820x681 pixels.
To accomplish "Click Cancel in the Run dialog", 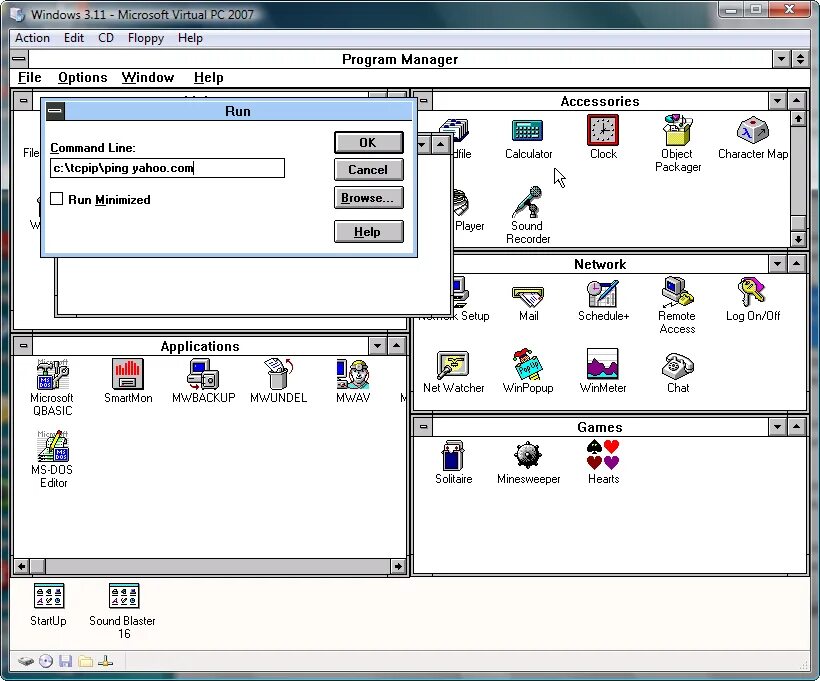I will (x=369, y=169).
